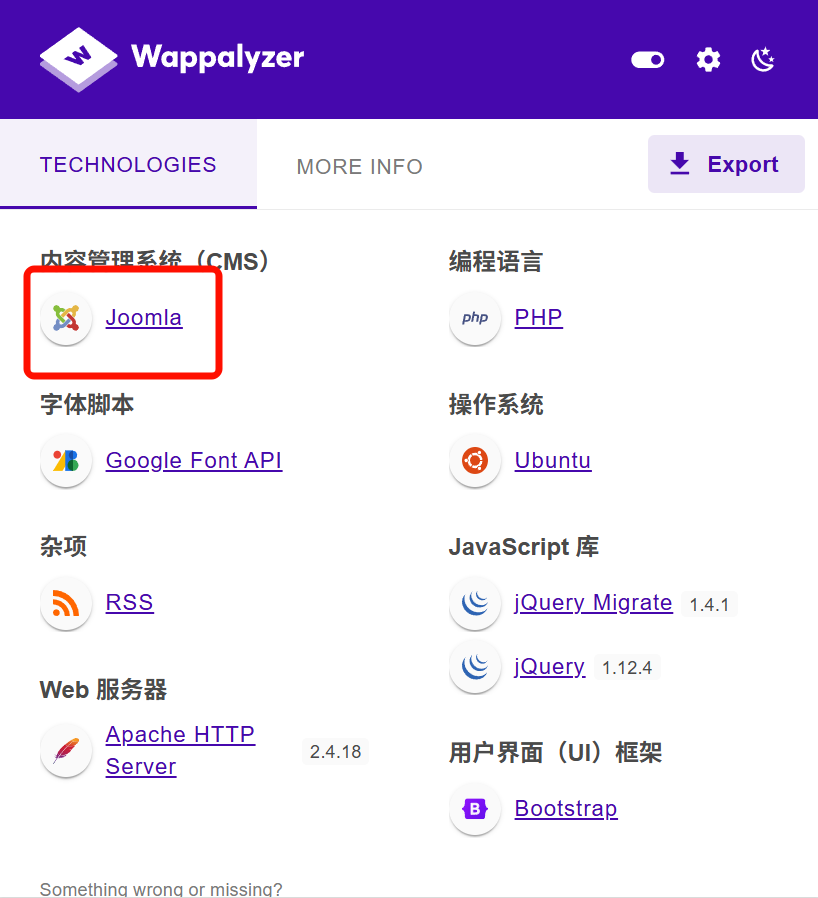Click version badge 1.4.1
Viewport: 818px width, 898px height.
click(x=709, y=604)
